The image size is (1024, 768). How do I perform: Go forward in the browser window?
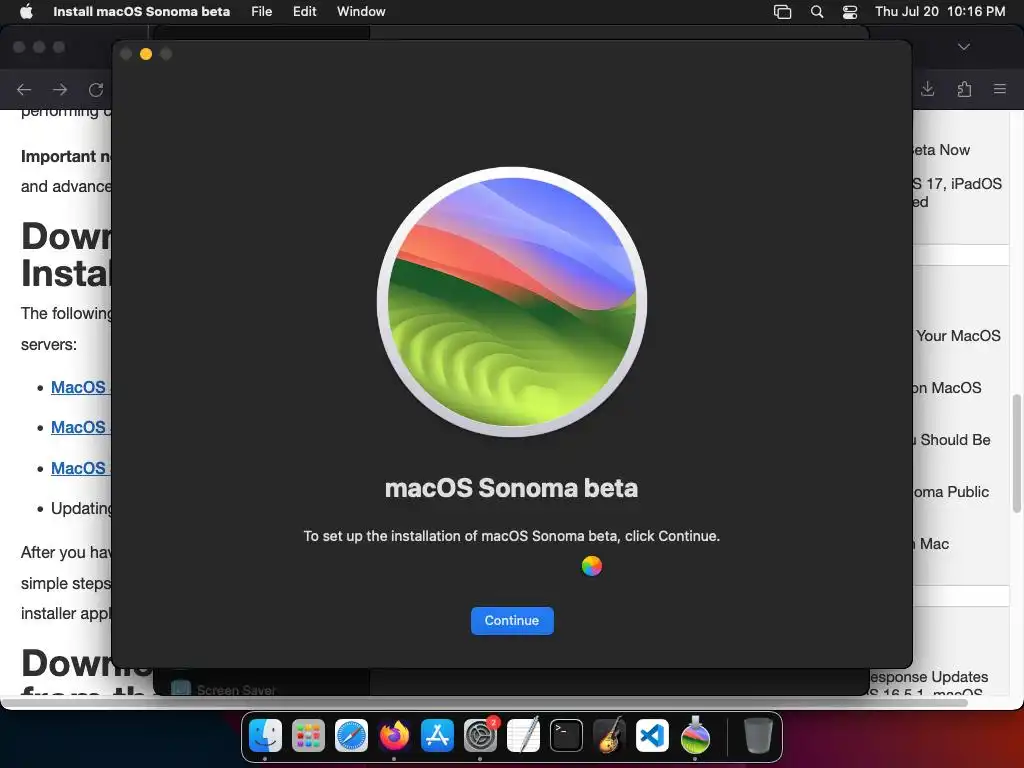point(60,89)
